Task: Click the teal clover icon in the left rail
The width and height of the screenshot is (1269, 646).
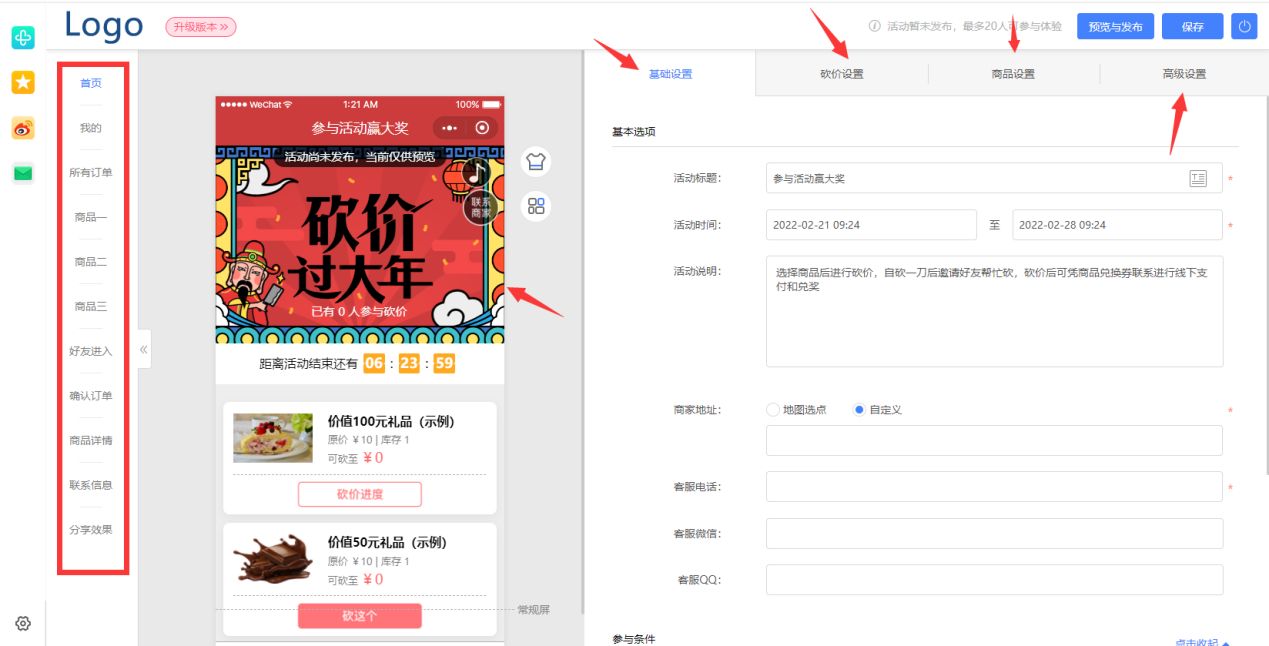Action: pos(23,38)
